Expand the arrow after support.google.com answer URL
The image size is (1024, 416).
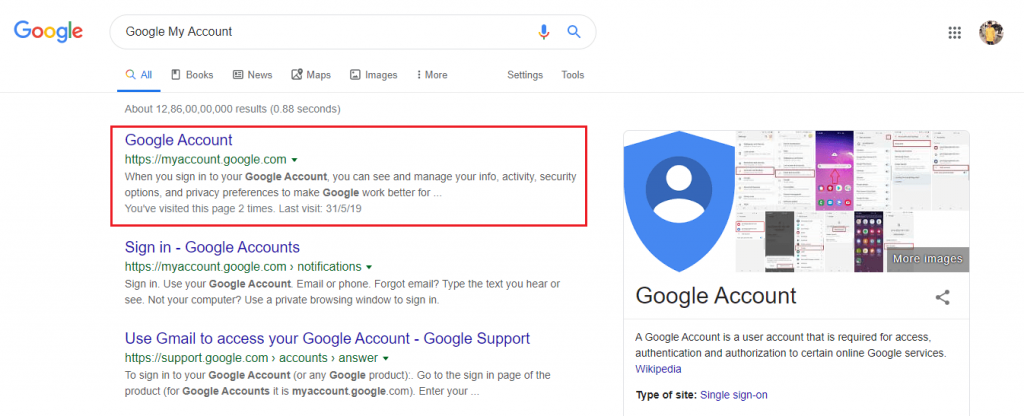tap(386, 358)
